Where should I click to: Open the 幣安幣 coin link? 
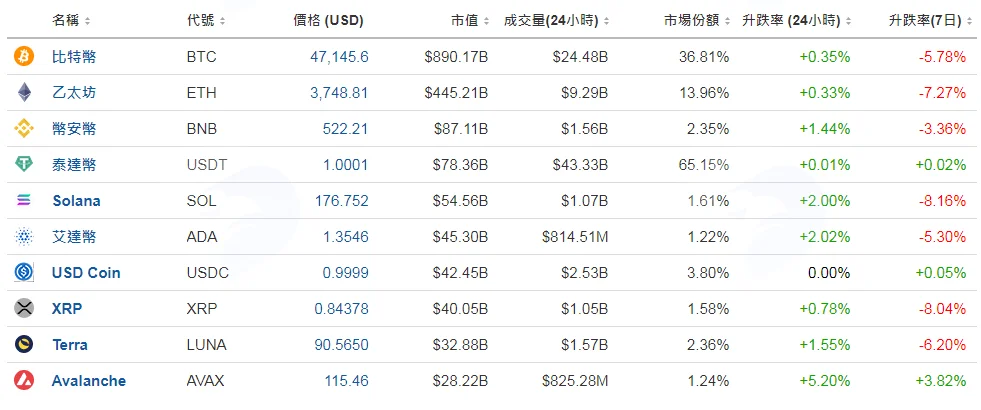pyautogui.click(x=74, y=129)
